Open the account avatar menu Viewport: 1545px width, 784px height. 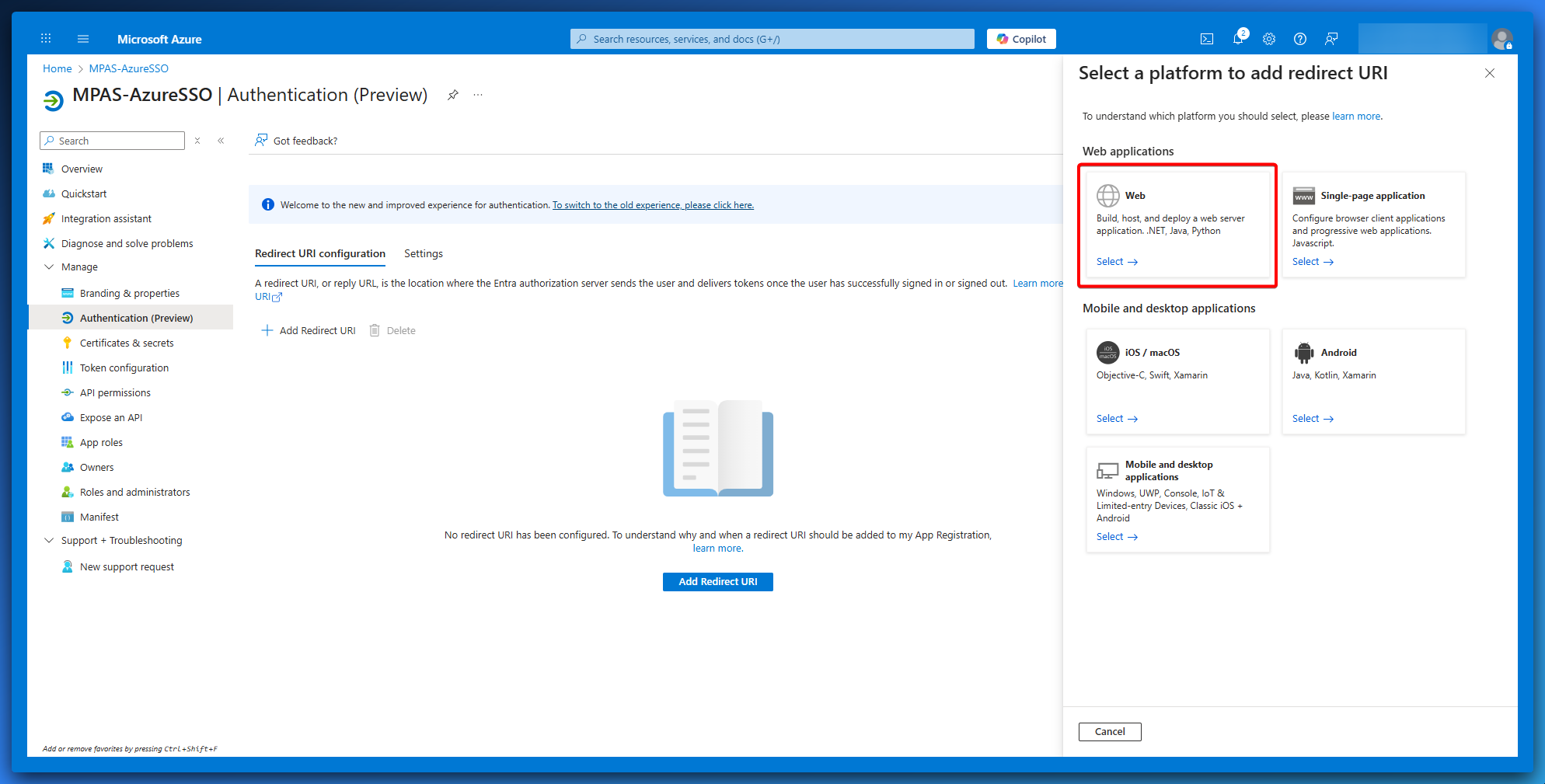click(1502, 39)
